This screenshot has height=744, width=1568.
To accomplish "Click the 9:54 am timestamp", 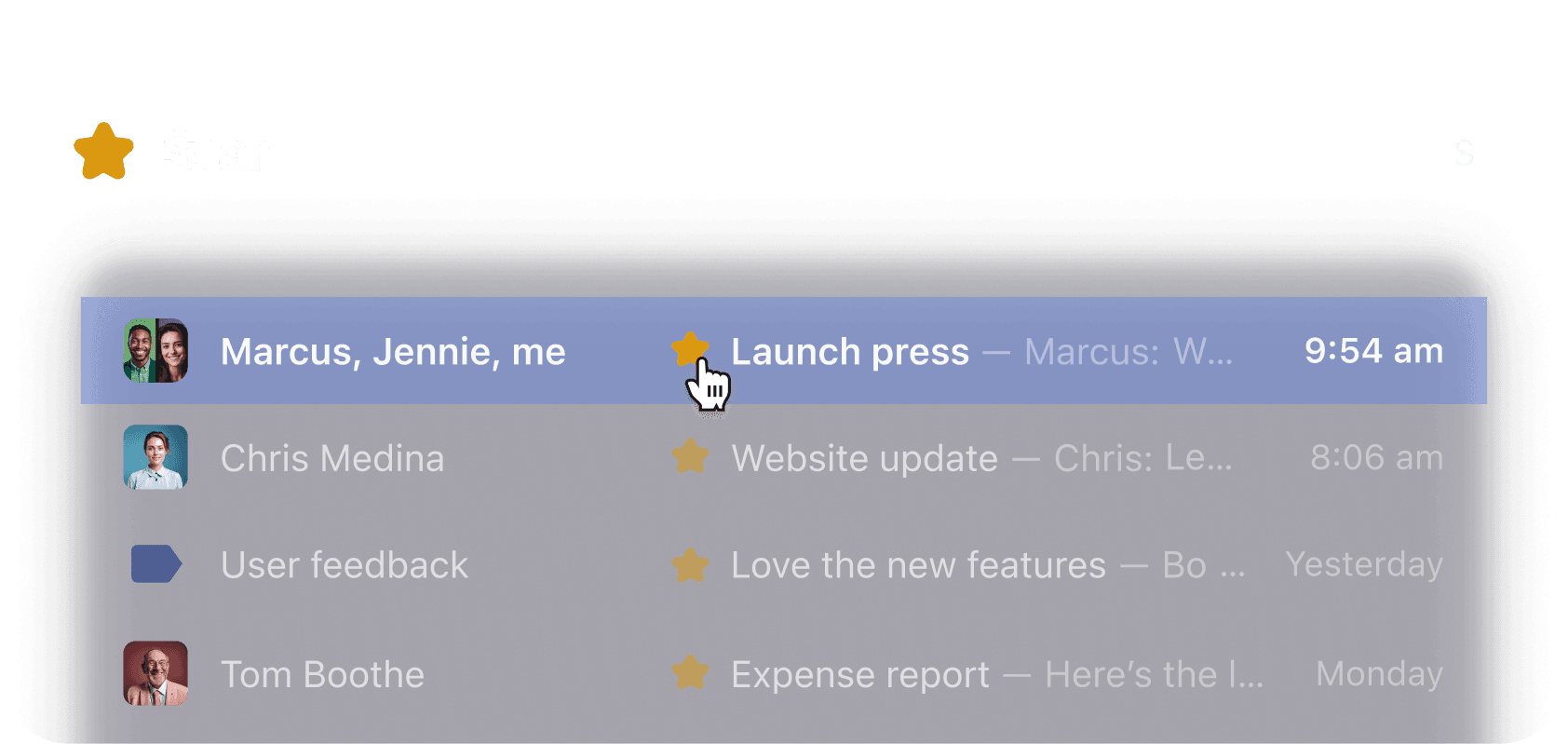I will 1373,351.
